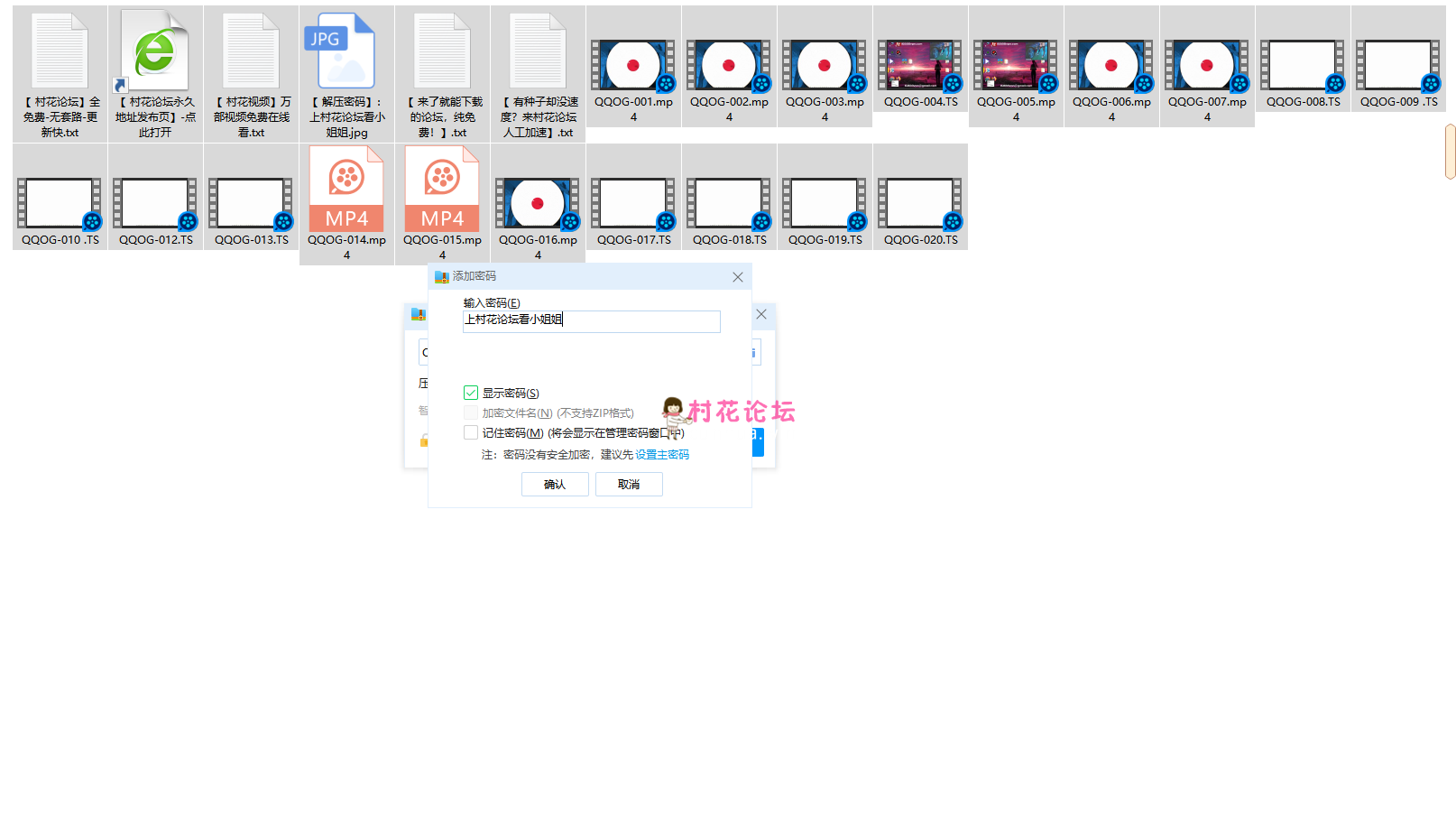Click into the 输入密码 text field
This screenshot has height=834, width=1456.
click(x=591, y=320)
